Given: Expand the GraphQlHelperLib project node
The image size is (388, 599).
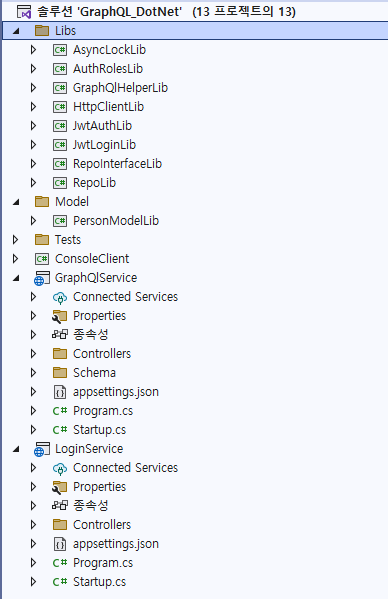Looking at the screenshot, I should [34, 88].
